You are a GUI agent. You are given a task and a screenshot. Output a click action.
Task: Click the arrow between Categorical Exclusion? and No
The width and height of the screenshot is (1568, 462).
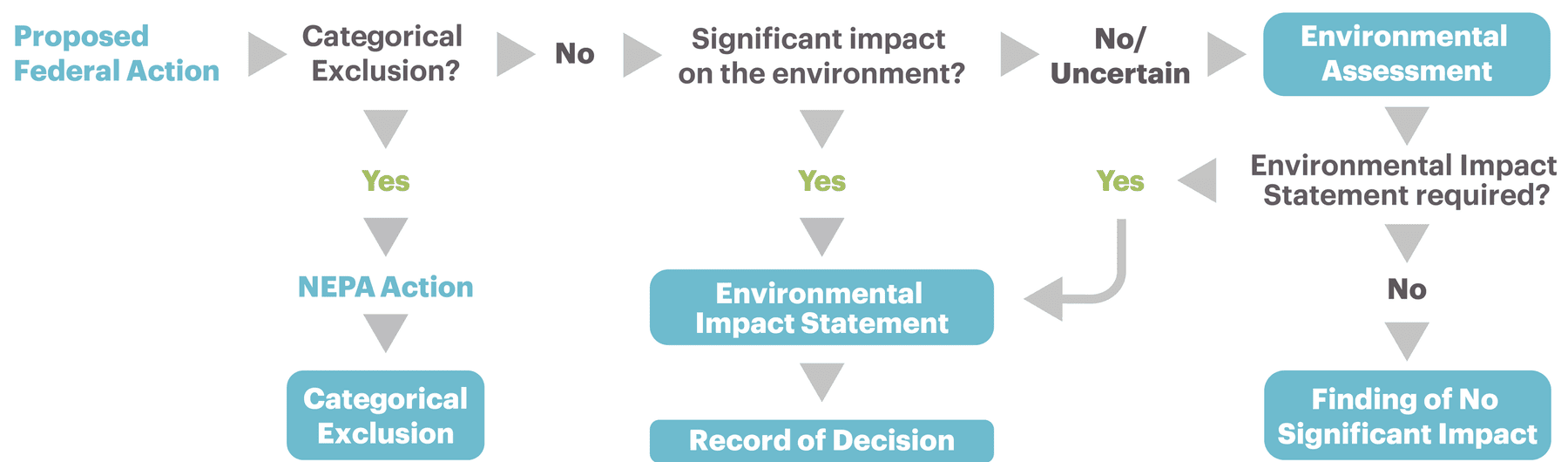point(516,54)
